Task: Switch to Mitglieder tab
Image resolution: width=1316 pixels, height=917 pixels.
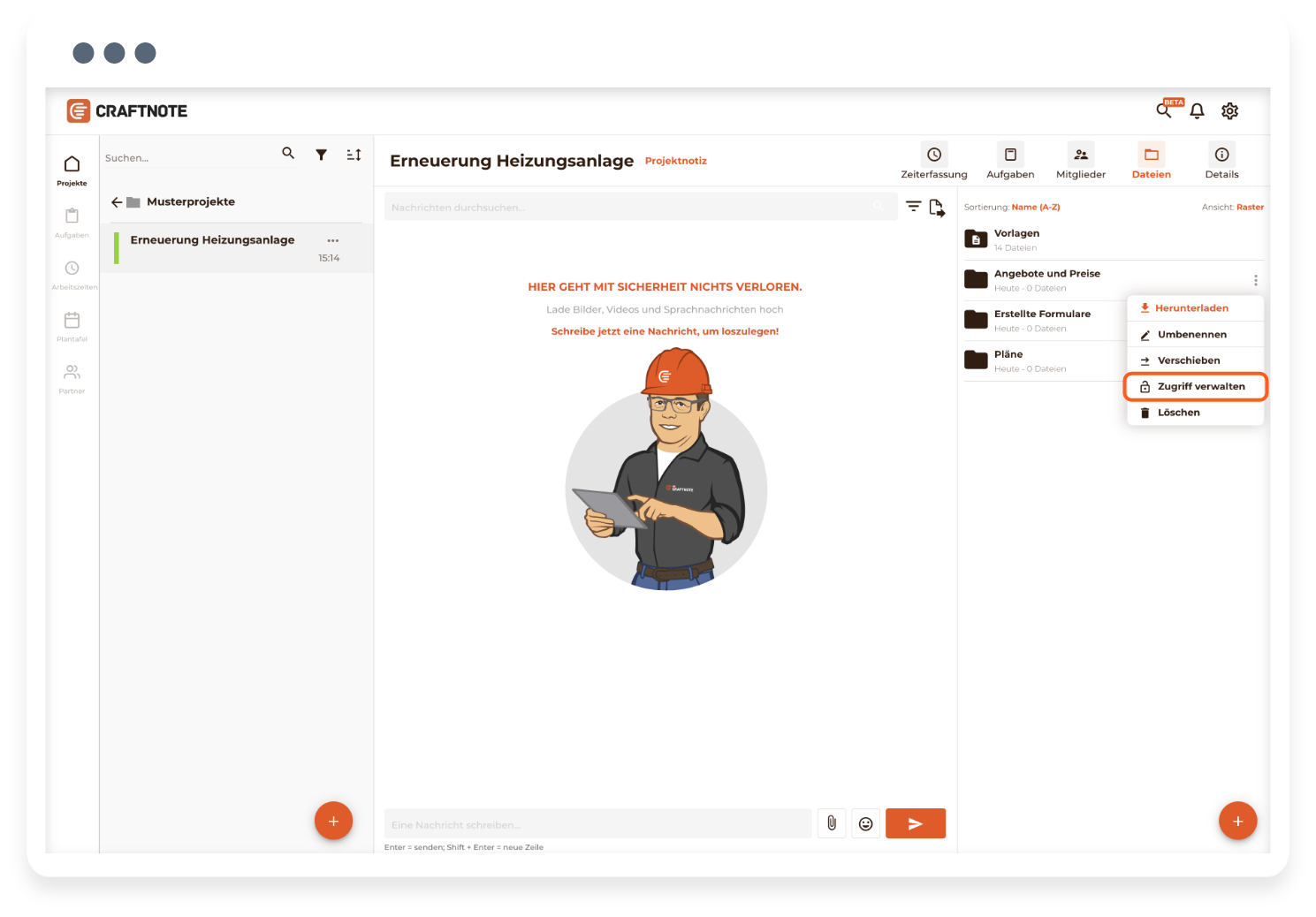Action: click(1080, 161)
